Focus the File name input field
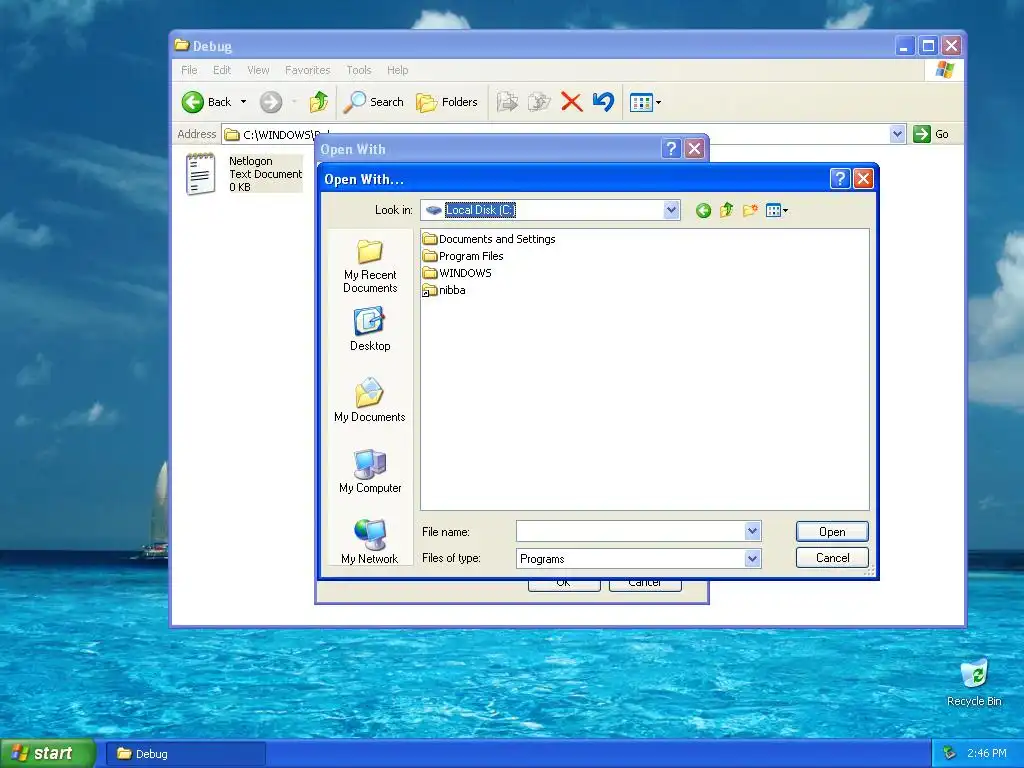1024x768 pixels. click(x=630, y=532)
